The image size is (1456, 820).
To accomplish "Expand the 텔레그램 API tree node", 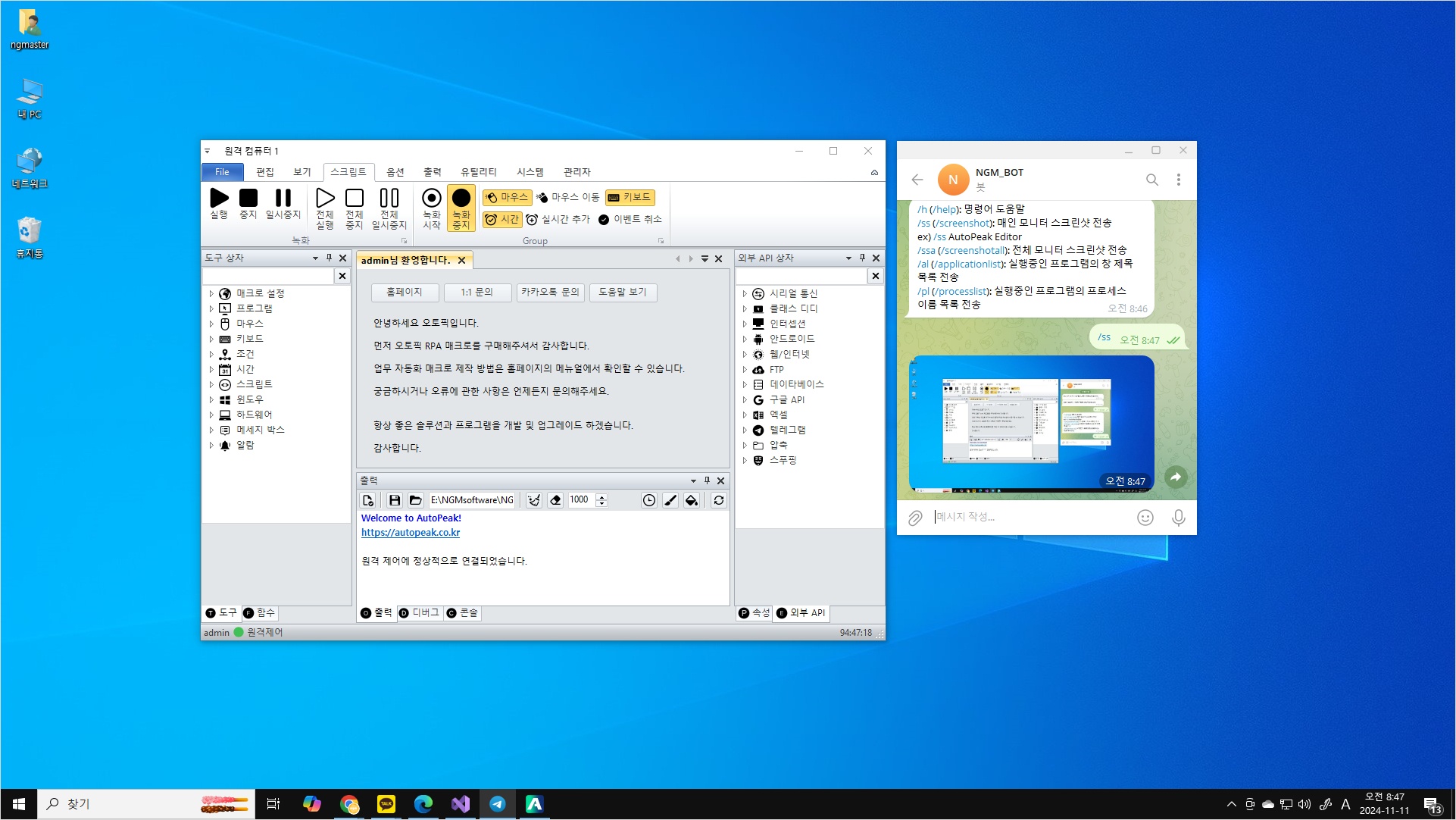I will click(745, 430).
